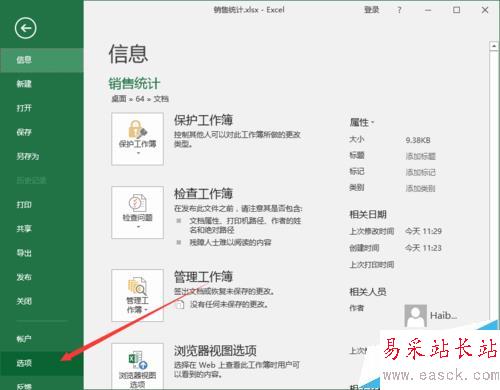
Task: Select 共享 in the left sidebar
Action: click(42, 229)
